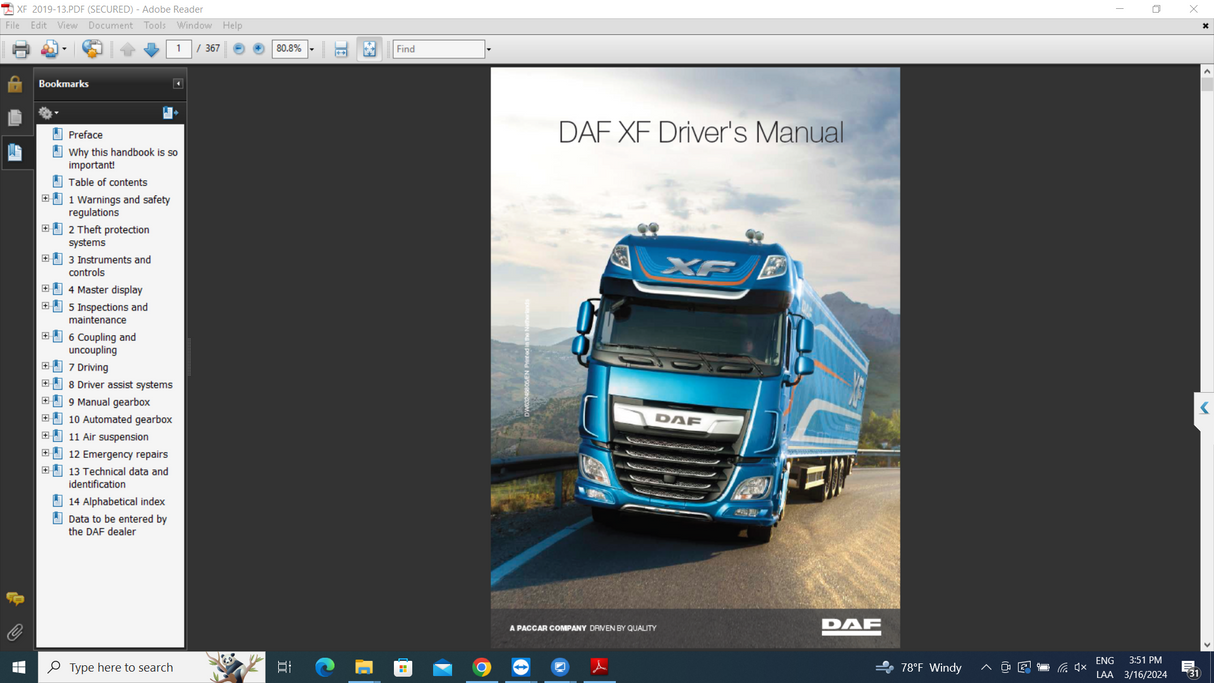Open the zoom percentage dropdown arrow
1214x683 pixels.
click(311, 48)
